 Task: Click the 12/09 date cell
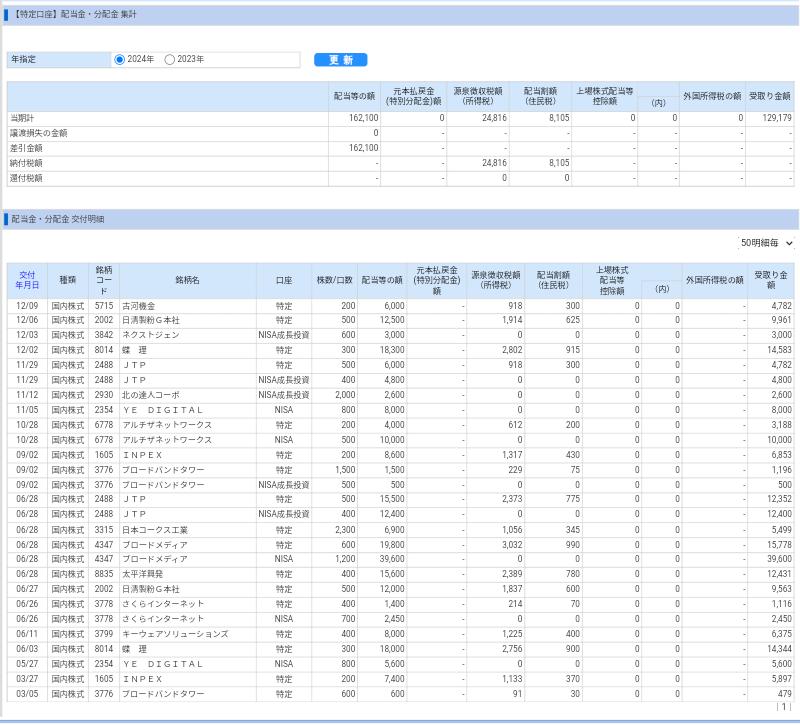[x=27, y=306]
